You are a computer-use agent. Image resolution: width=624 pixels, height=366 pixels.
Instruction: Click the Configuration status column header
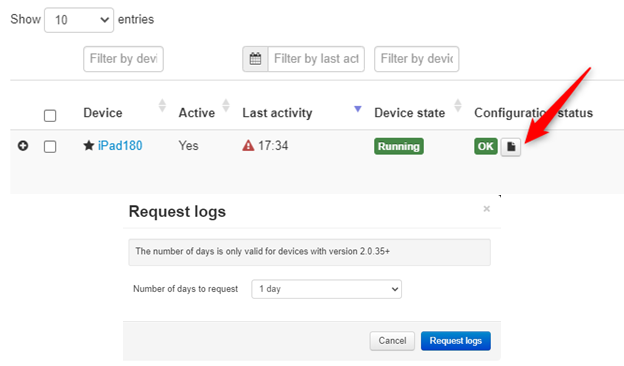click(x=533, y=113)
